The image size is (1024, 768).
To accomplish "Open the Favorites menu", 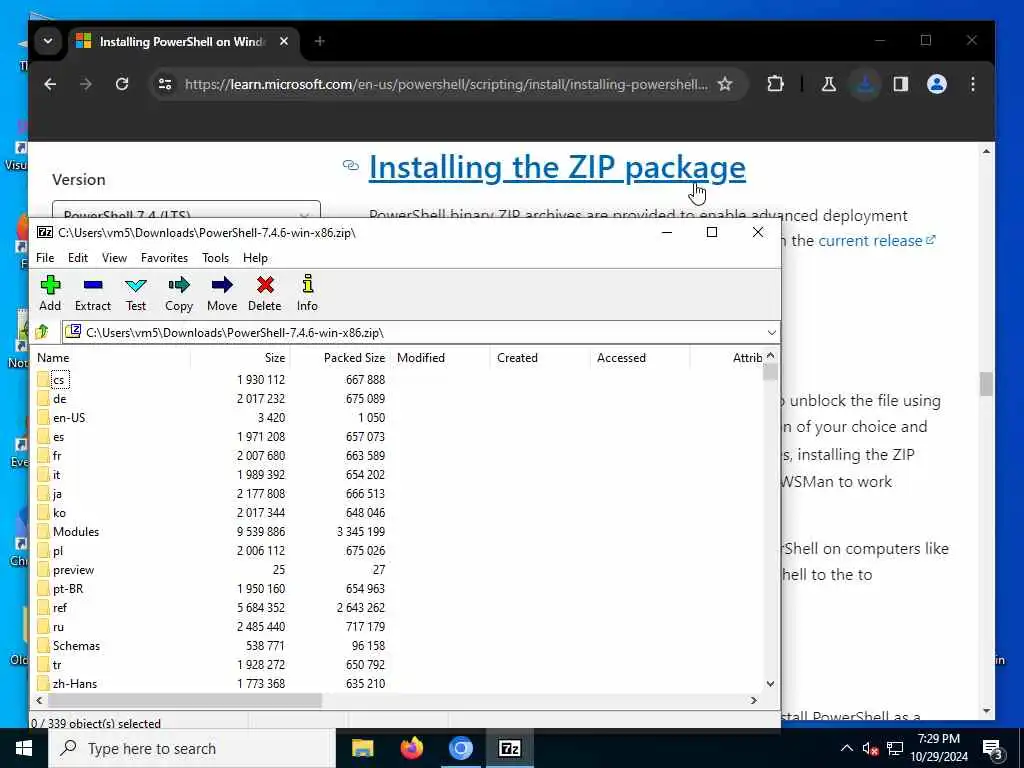I will click(165, 258).
